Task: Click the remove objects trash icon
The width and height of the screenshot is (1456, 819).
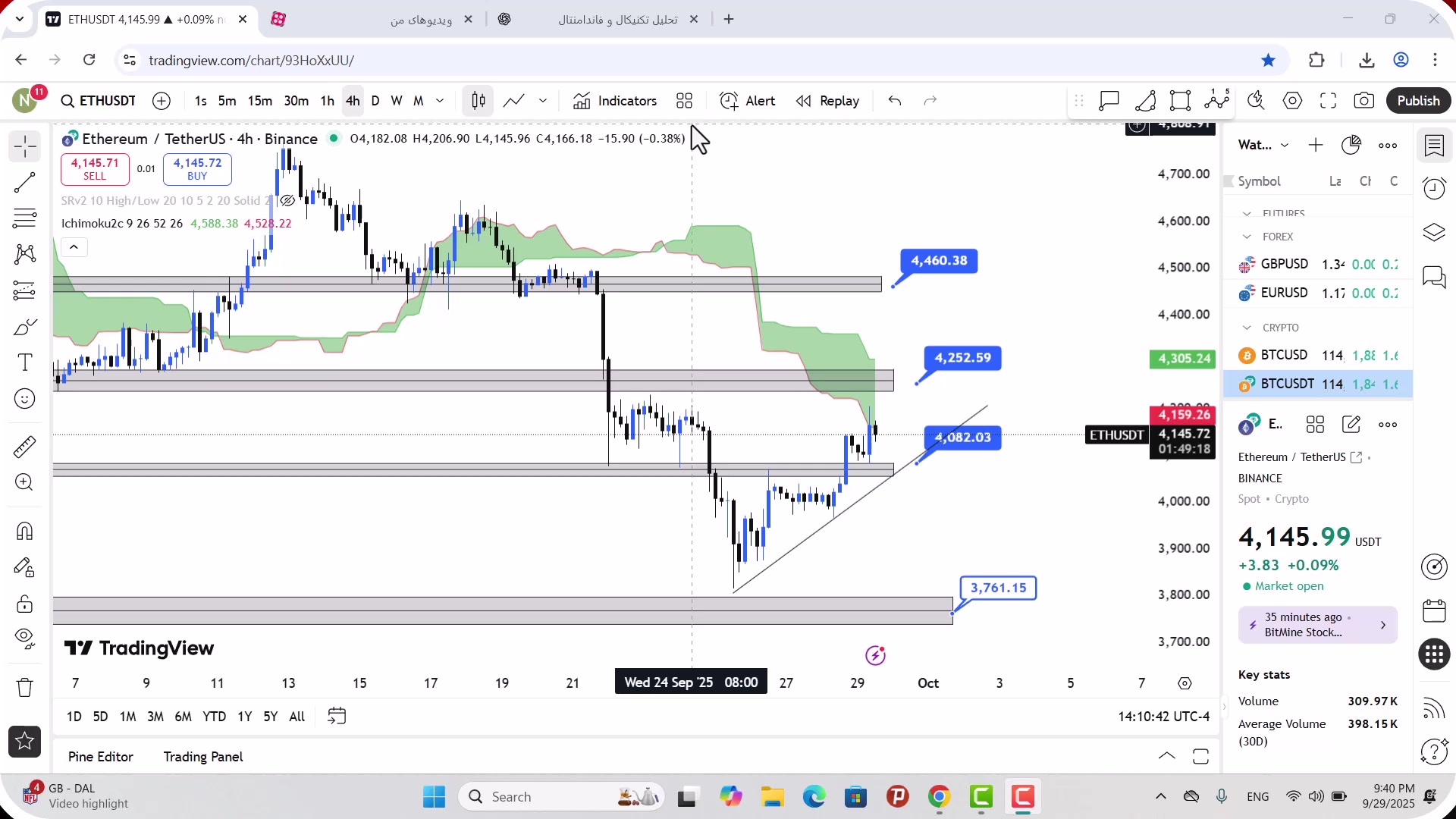Action: point(25,687)
